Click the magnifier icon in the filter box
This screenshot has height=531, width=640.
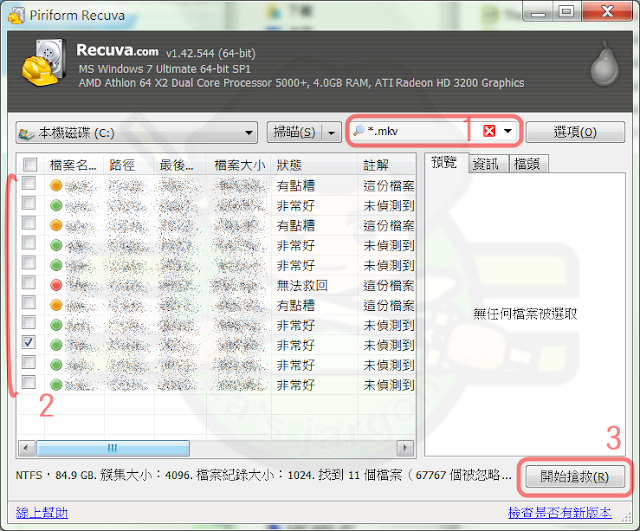click(x=358, y=131)
